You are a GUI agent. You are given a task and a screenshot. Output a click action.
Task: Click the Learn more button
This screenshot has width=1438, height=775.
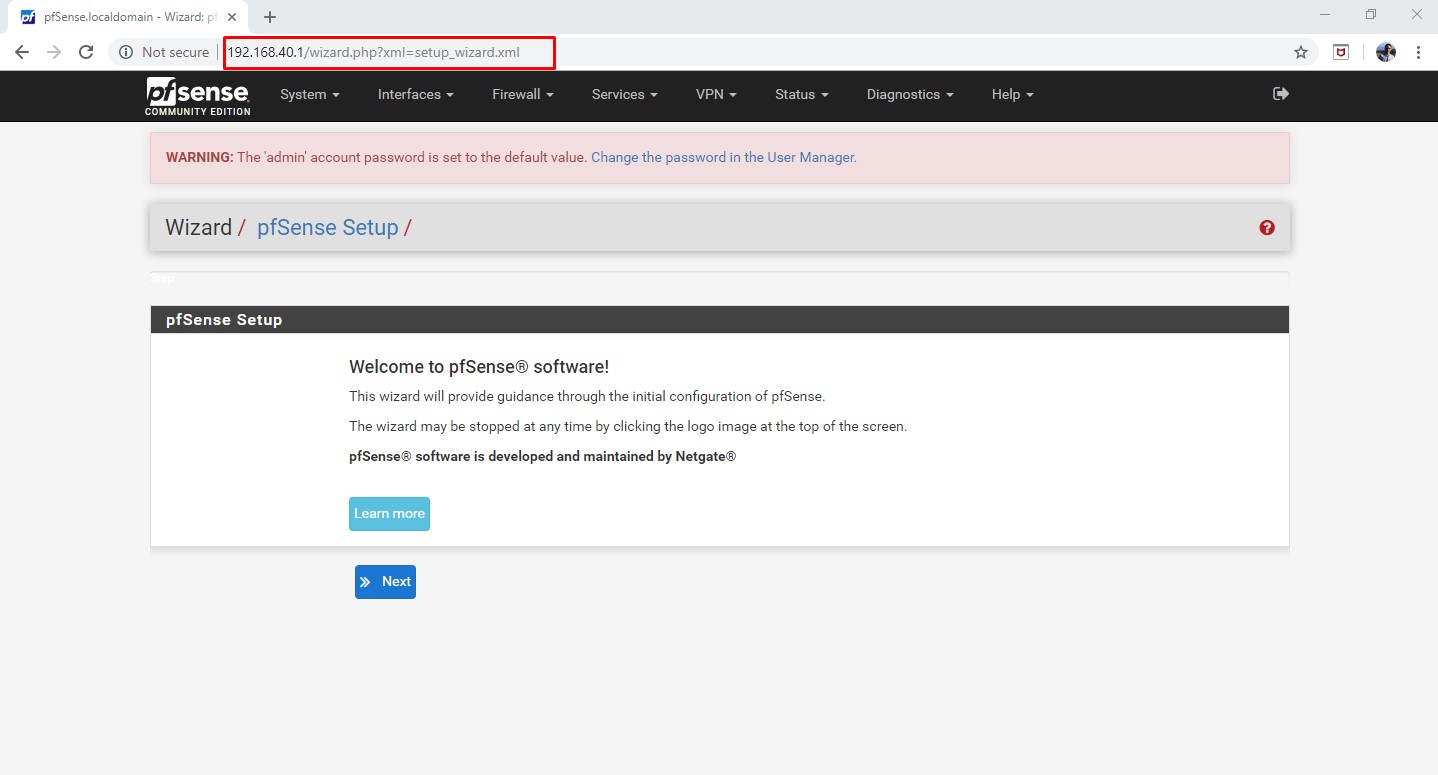click(x=389, y=514)
